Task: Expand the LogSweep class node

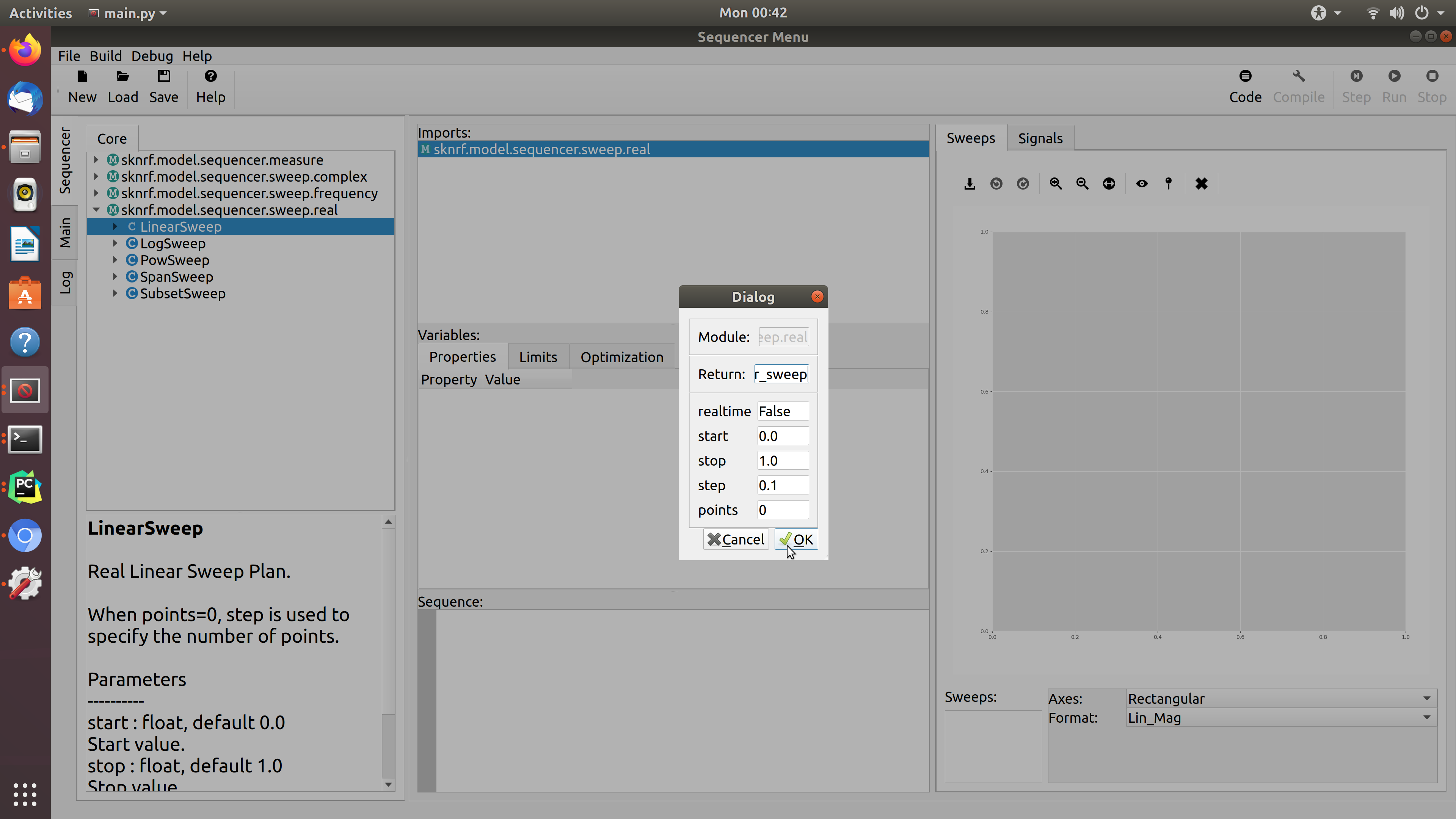Action: pyautogui.click(x=115, y=243)
